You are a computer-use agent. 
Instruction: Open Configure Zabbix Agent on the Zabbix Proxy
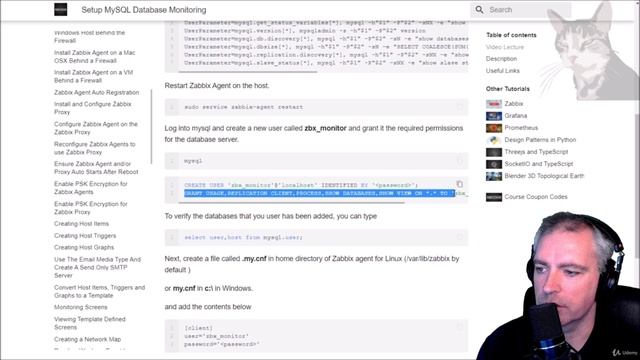96,128
